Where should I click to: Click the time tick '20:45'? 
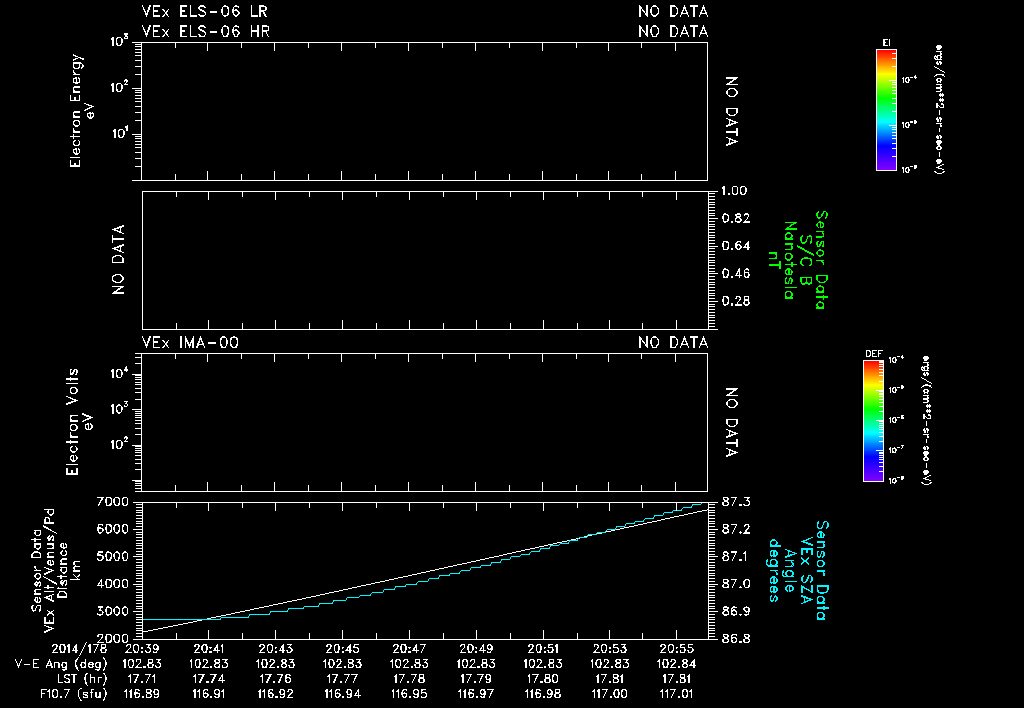click(342, 649)
